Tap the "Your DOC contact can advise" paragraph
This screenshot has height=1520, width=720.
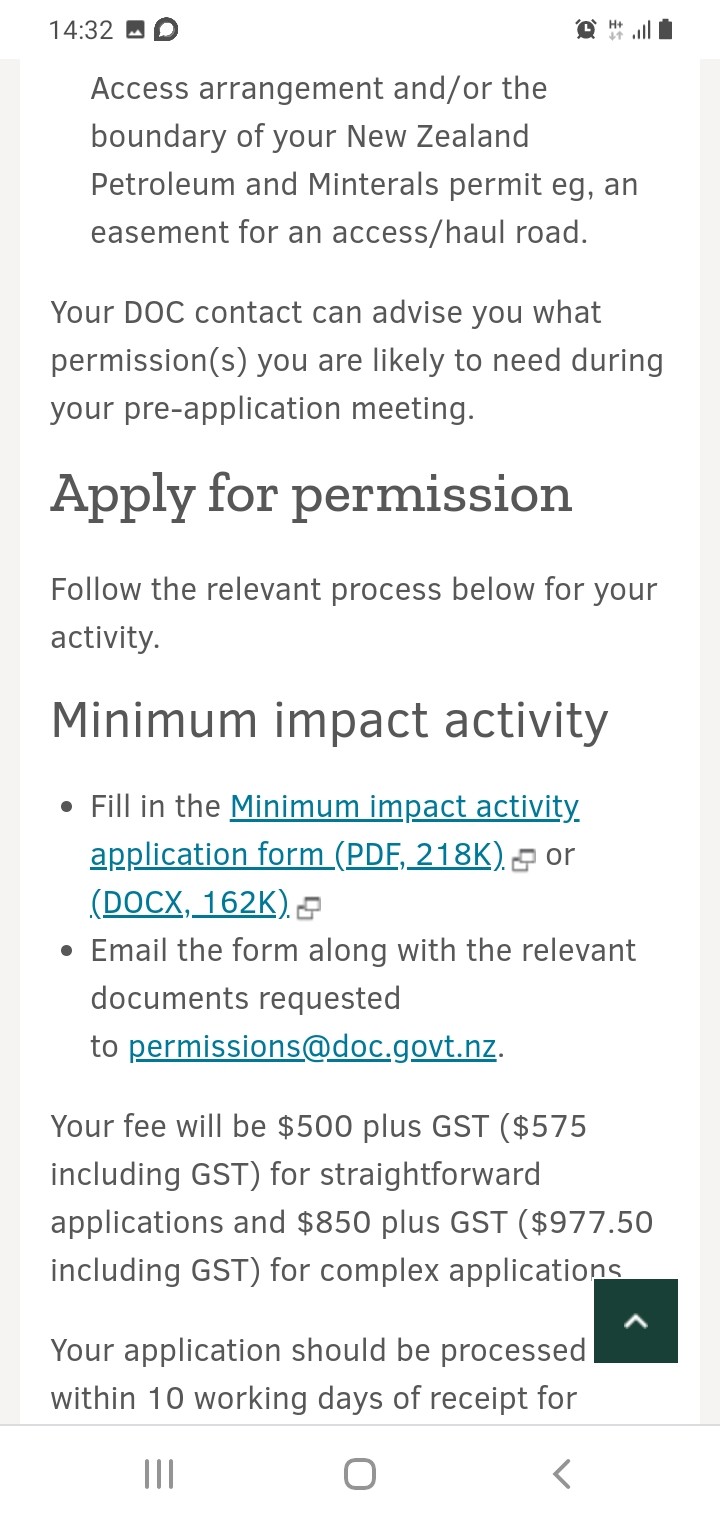click(357, 360)
